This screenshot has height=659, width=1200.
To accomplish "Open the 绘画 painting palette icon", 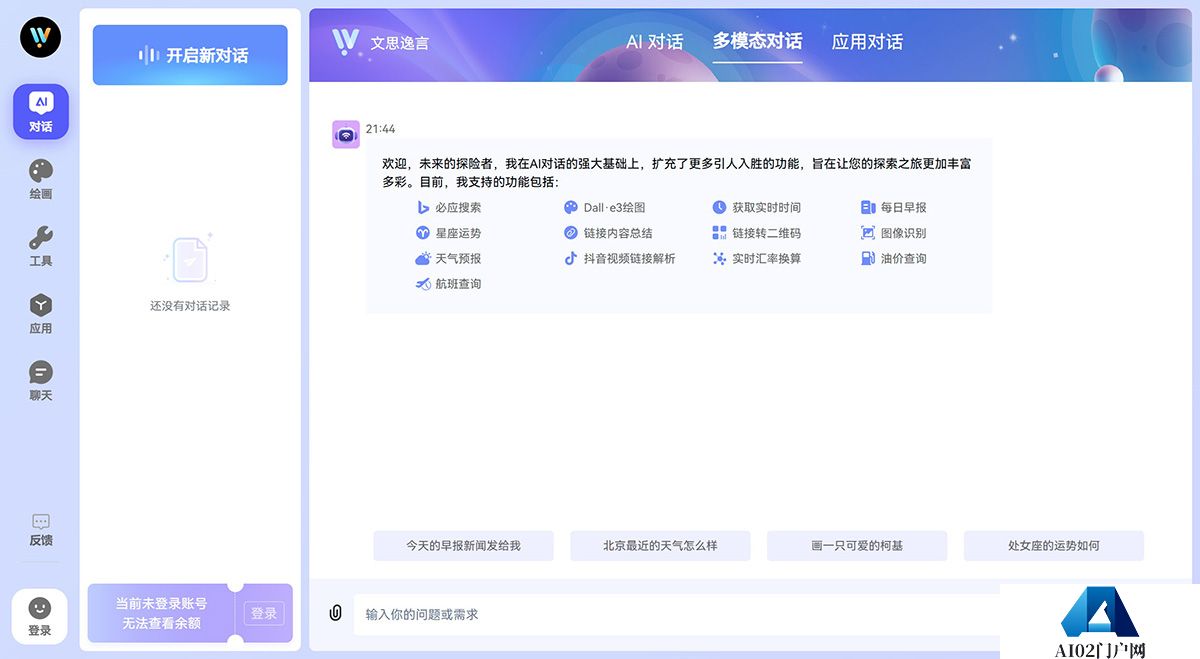I will (41, 170).
